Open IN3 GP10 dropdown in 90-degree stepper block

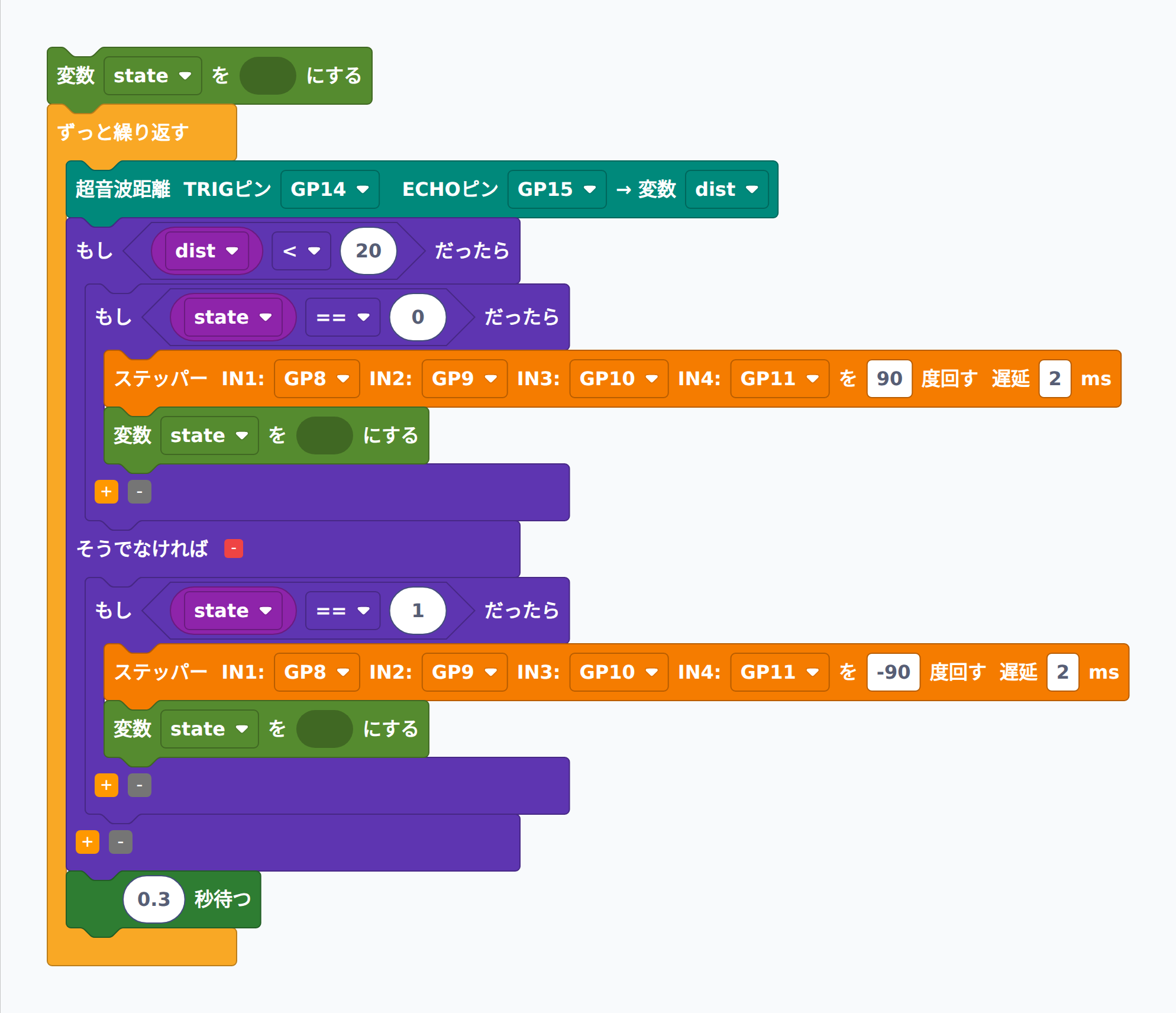click(x=619, y=379)
